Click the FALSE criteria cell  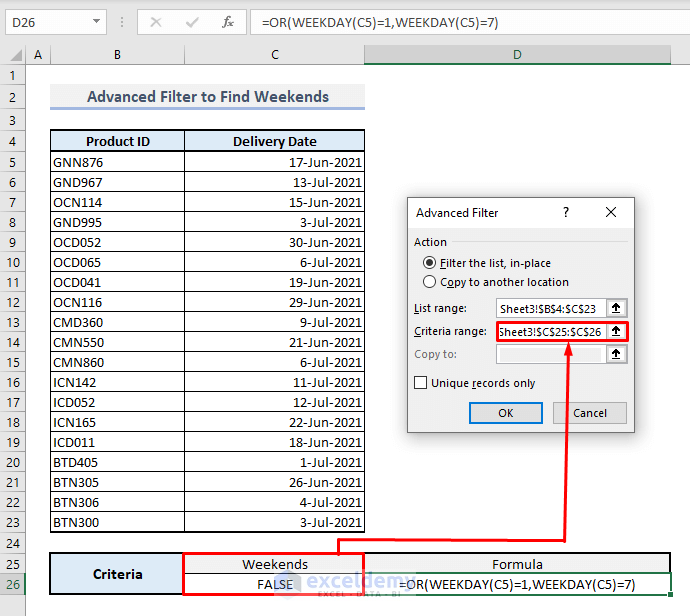274,584
